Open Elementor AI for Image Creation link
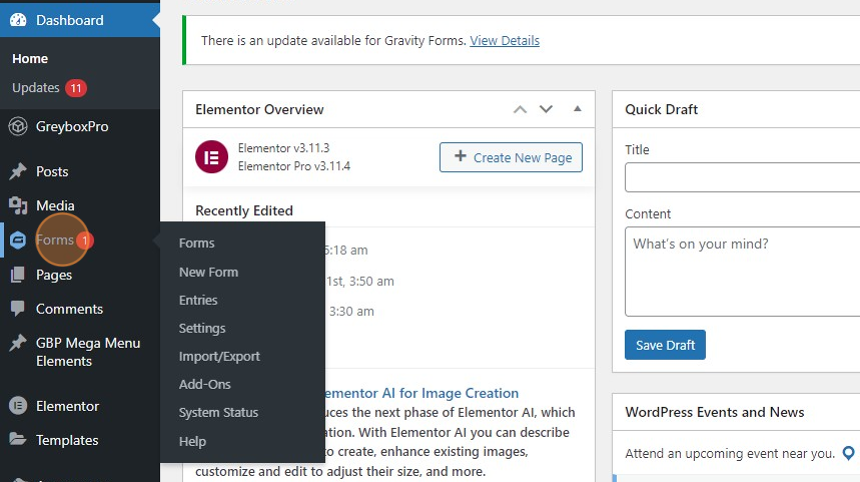Image resolution: width=860 pixels, height=482 pixels. (420, 393)
